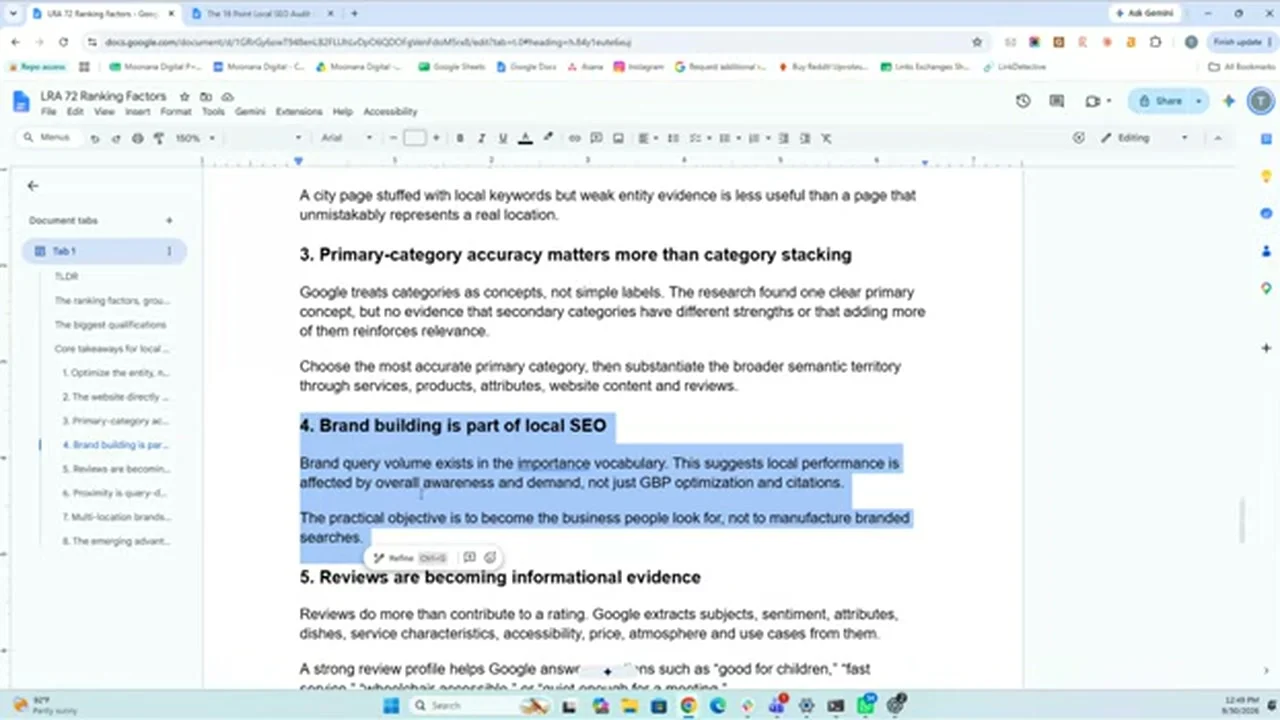Open the checklist dropdown

click(x=699, y=138)
